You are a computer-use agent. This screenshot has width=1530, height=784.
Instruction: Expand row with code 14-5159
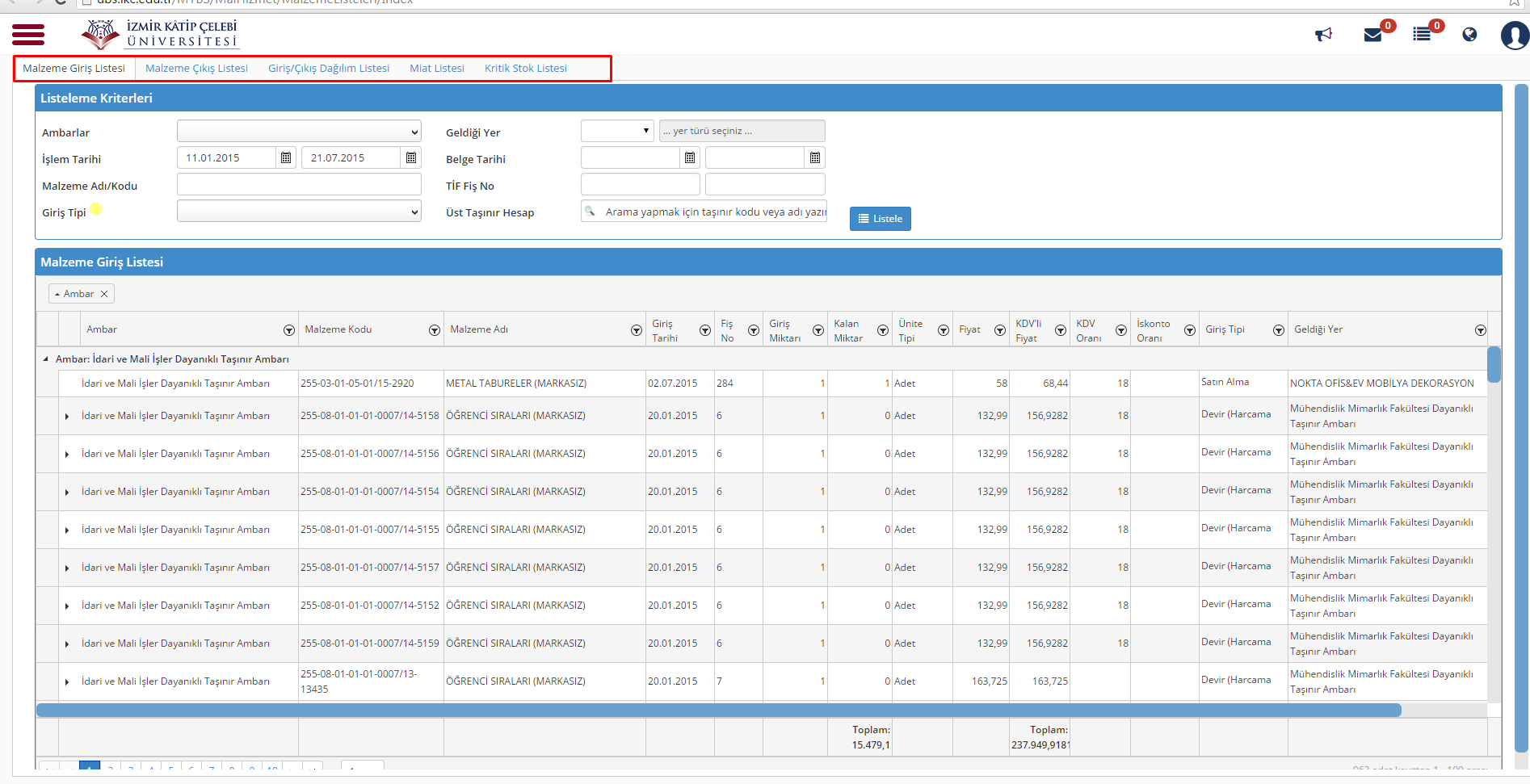[67, 644]
